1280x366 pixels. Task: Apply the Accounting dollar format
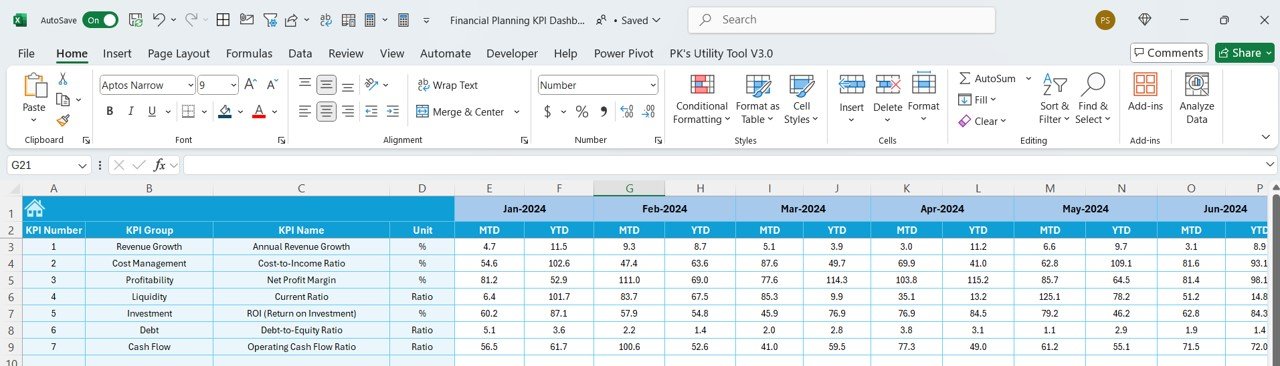click(x=548, y=112)
